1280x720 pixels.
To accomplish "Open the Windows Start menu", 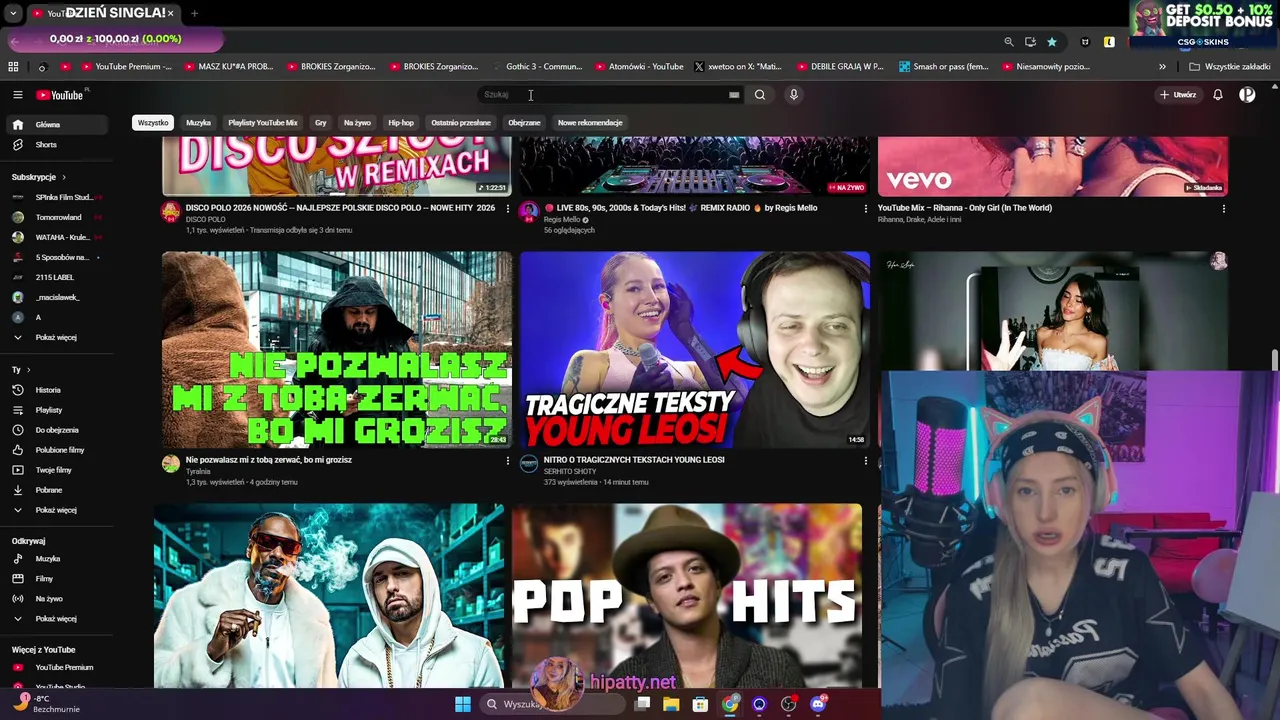I will point(463,704).
